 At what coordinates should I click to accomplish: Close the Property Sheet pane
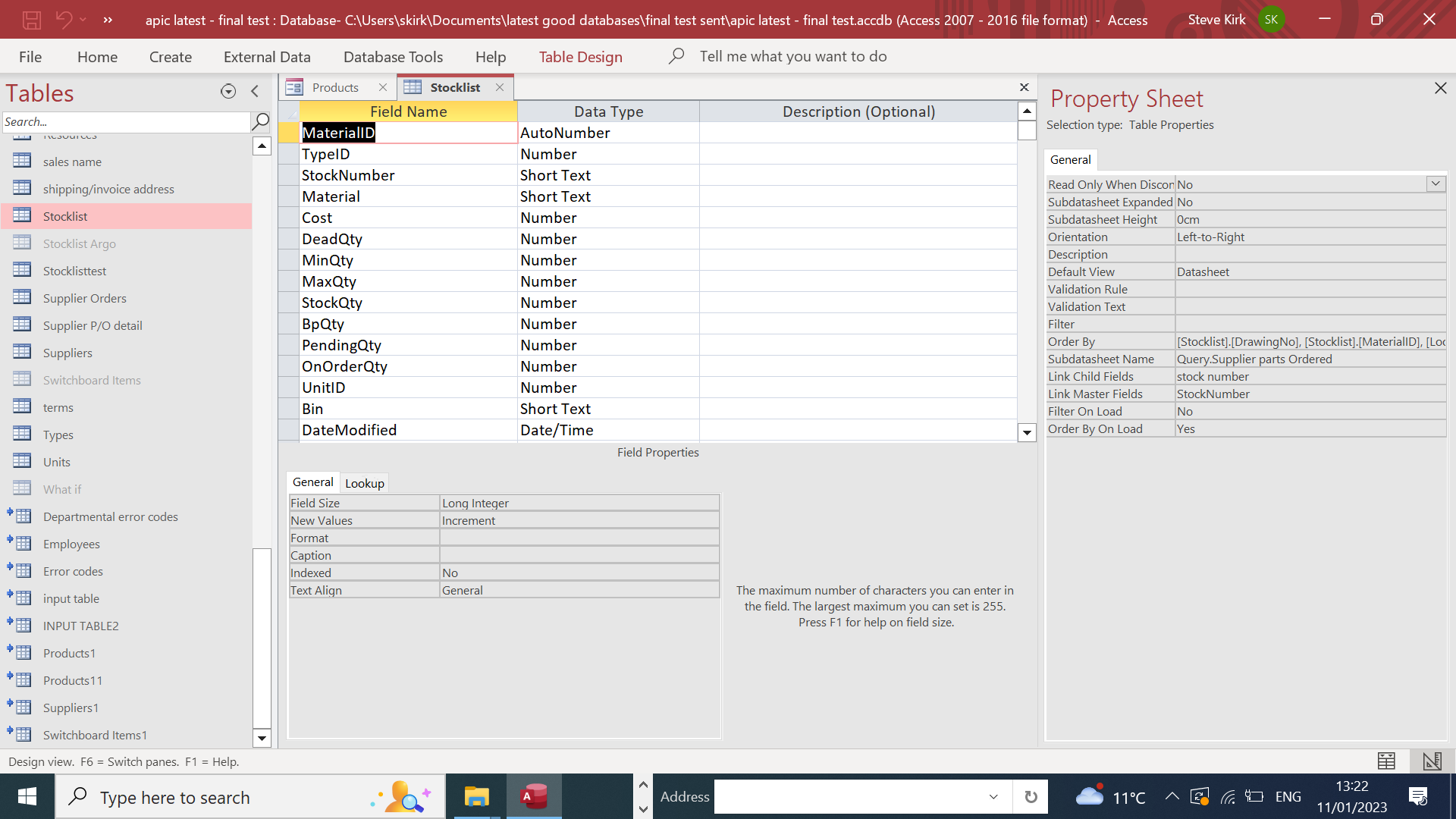pyautogui.click(x=1441, y=88)
